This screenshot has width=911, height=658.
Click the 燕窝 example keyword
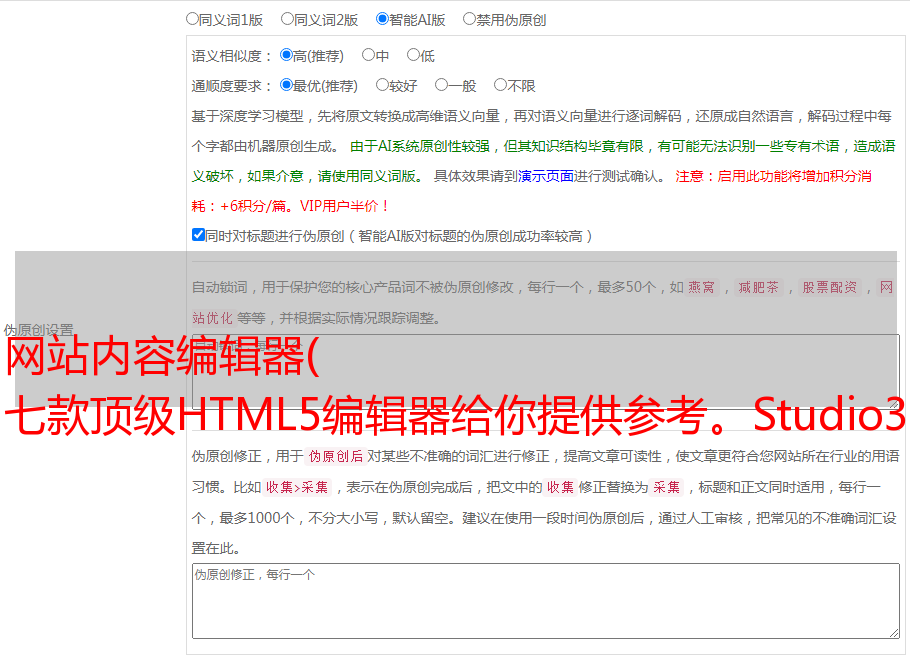[701, 287]
